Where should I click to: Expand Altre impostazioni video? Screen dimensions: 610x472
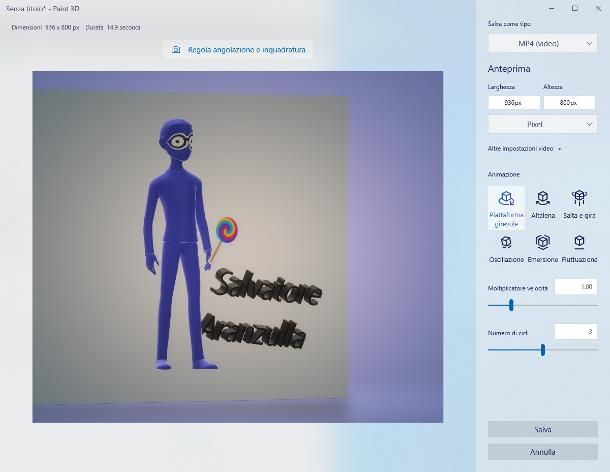[524, 149]
